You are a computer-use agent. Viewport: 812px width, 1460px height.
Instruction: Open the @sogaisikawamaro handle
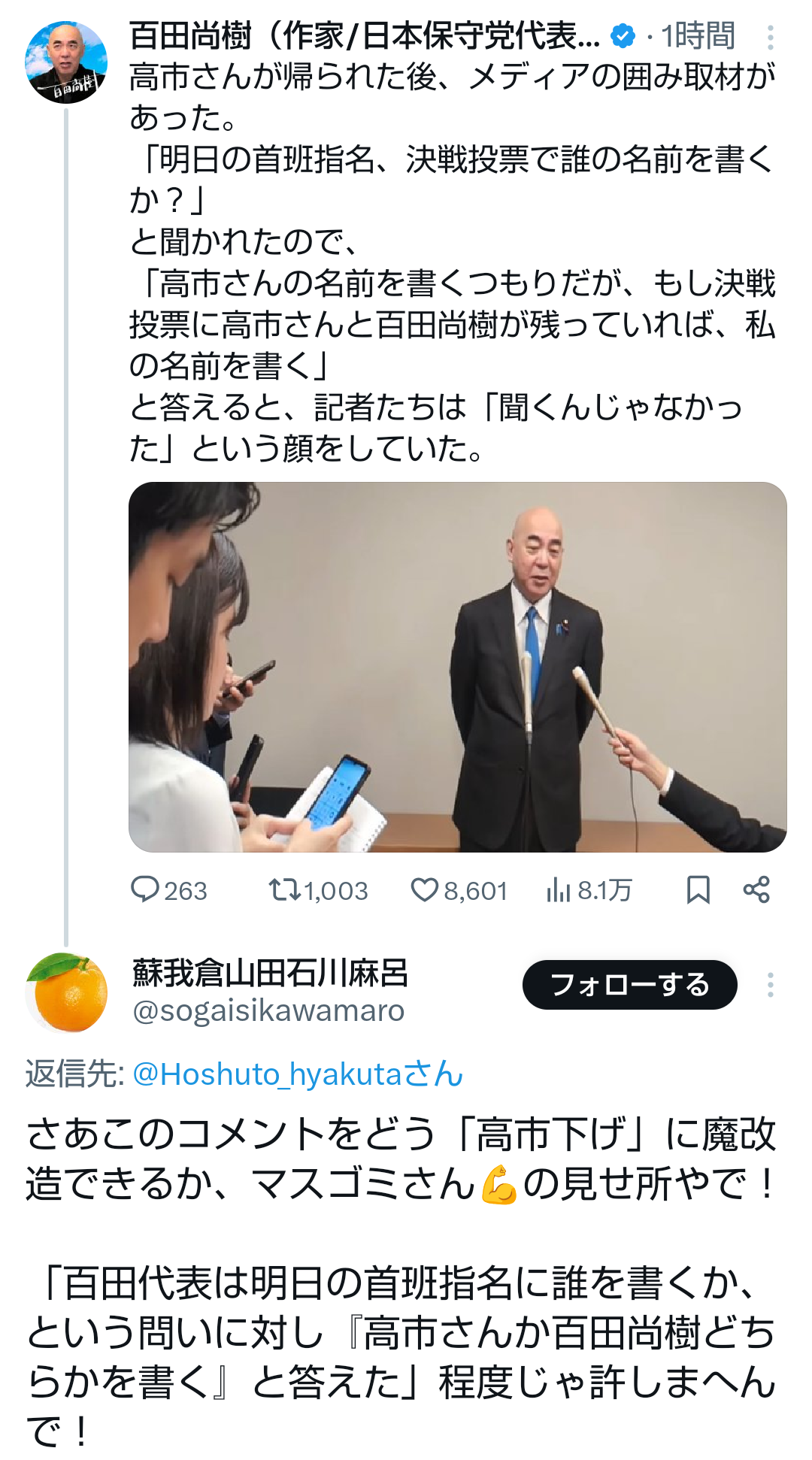point(268,1011)
